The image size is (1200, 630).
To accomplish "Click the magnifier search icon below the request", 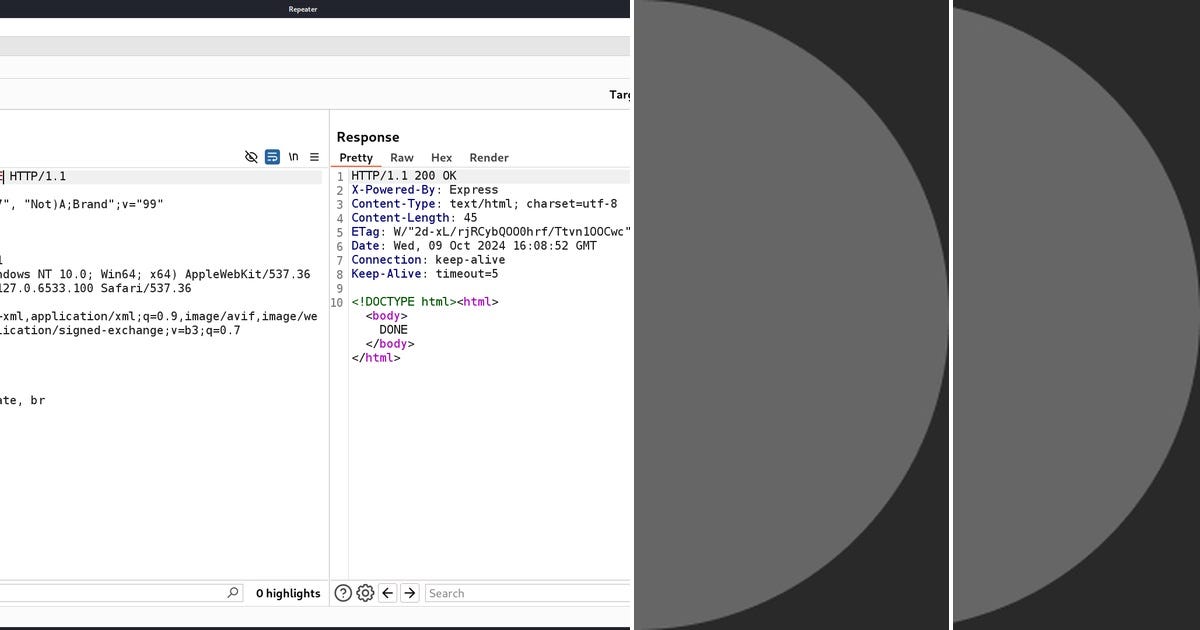I will (x=232, y=592).
